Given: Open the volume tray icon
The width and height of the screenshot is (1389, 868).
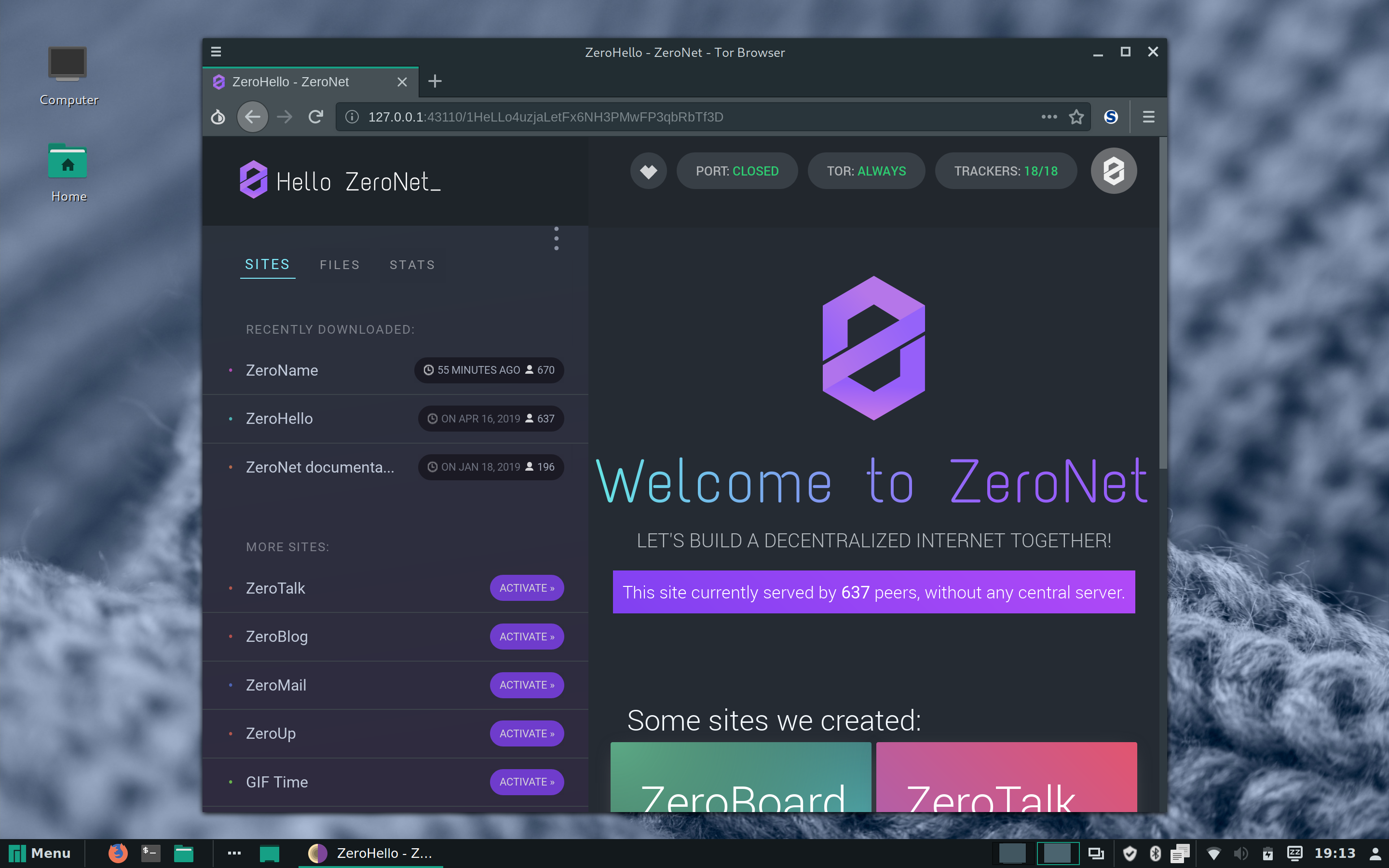Looking at the screenshot, I should tap(1240, 853).
